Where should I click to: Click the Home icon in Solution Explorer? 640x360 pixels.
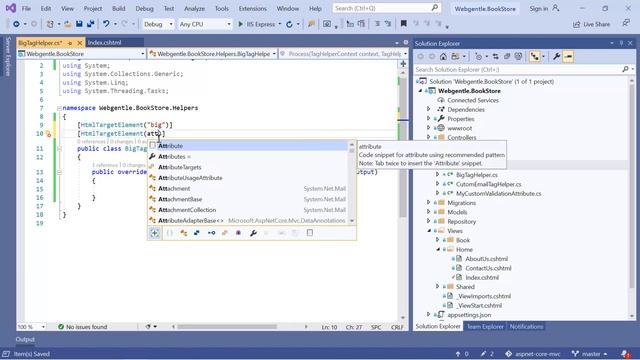click(443, 56)
